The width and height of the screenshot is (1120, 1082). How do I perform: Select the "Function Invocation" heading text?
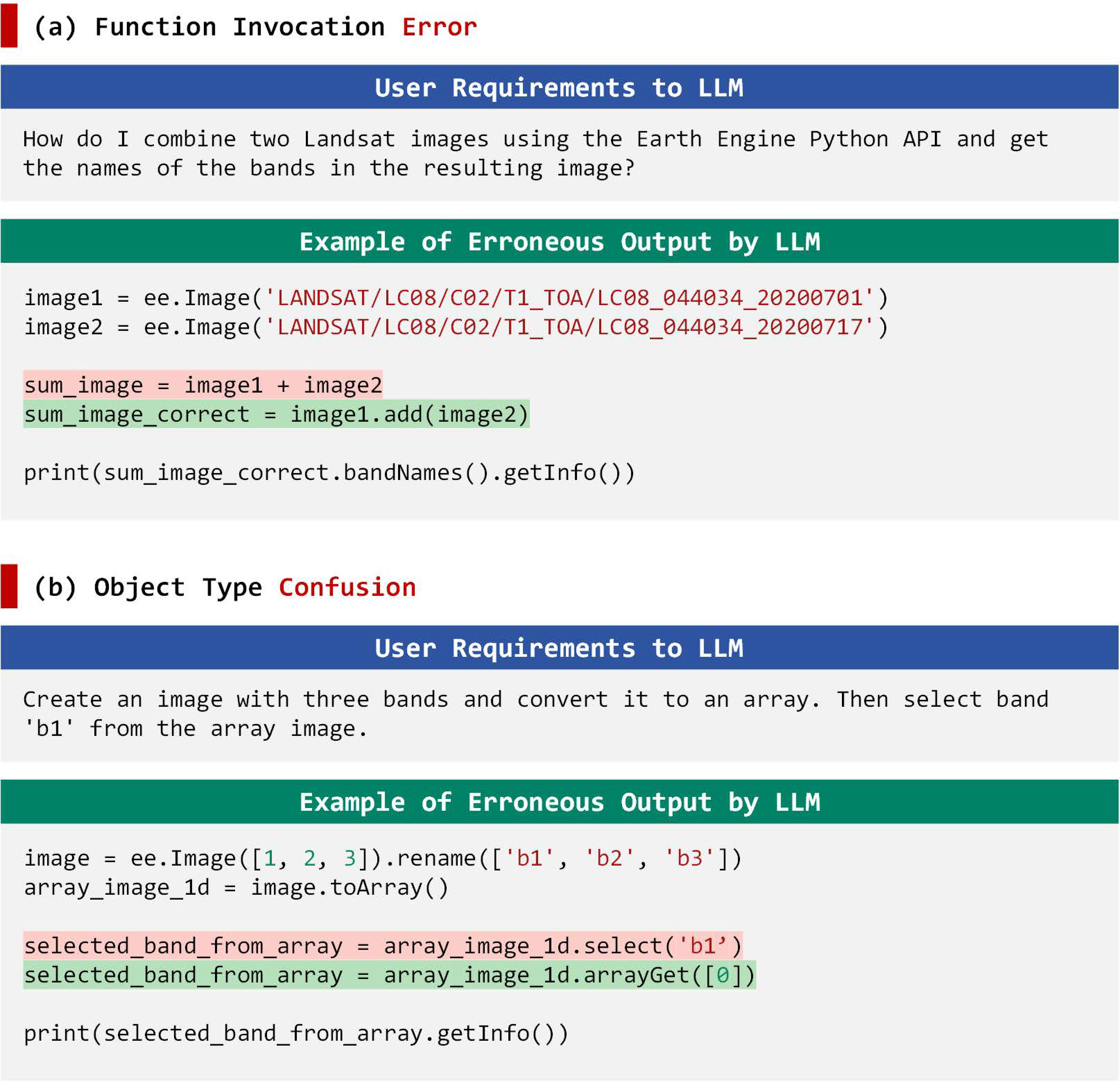[239, 27]
